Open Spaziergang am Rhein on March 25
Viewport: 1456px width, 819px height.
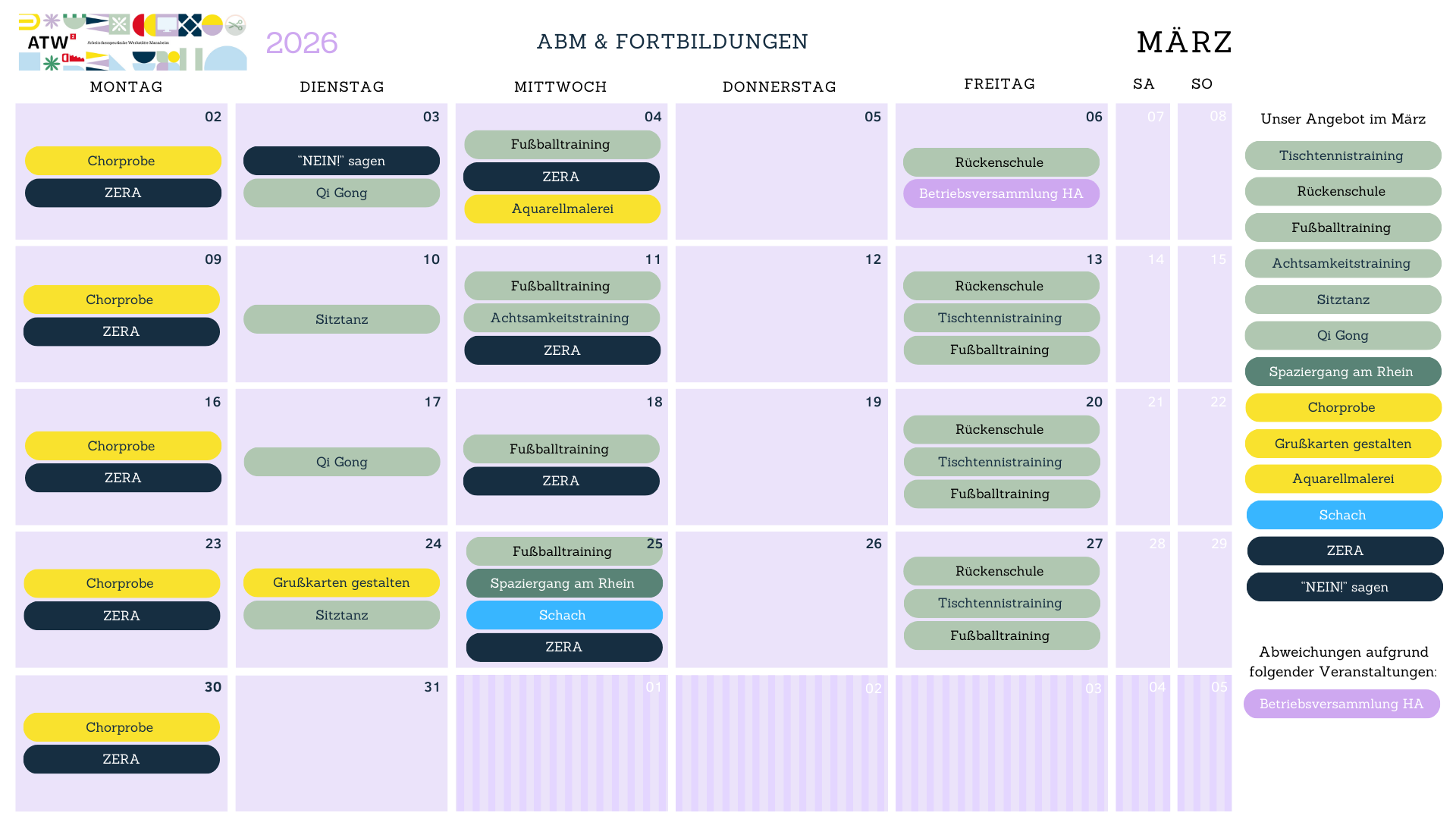(x=563, y=583)
